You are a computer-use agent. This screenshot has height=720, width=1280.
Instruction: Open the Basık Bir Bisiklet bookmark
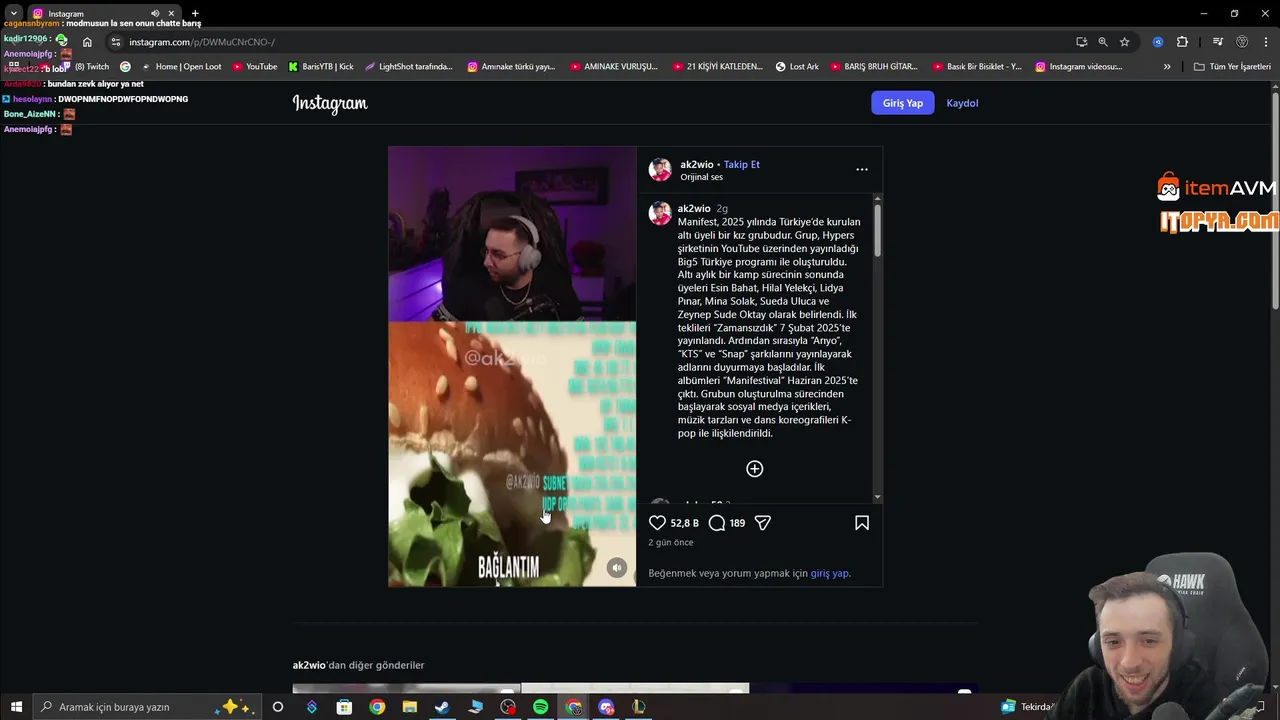977,67
